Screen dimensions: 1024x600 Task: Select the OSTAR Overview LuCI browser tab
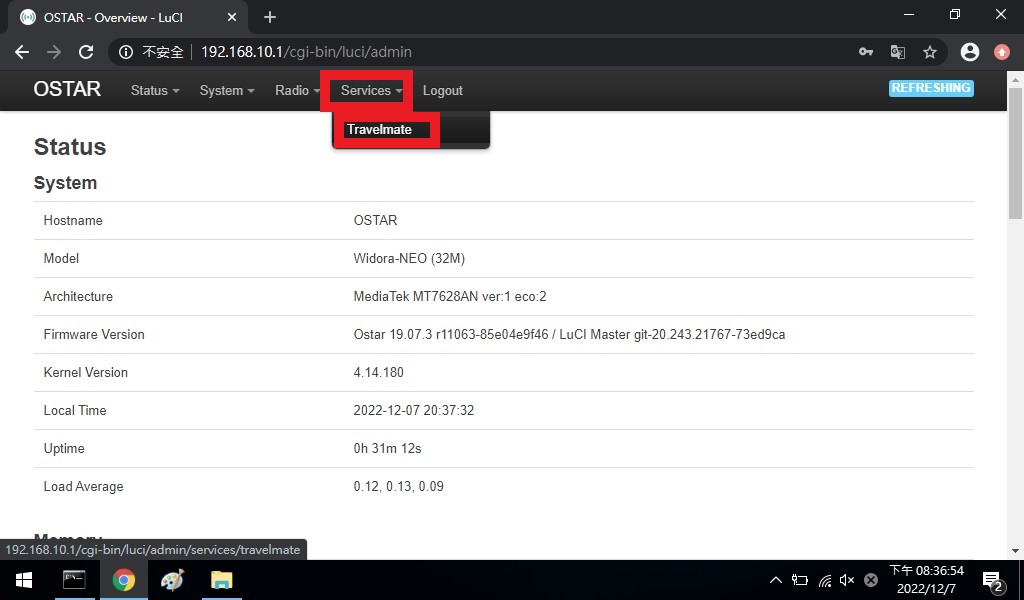[x=128, y=18]
